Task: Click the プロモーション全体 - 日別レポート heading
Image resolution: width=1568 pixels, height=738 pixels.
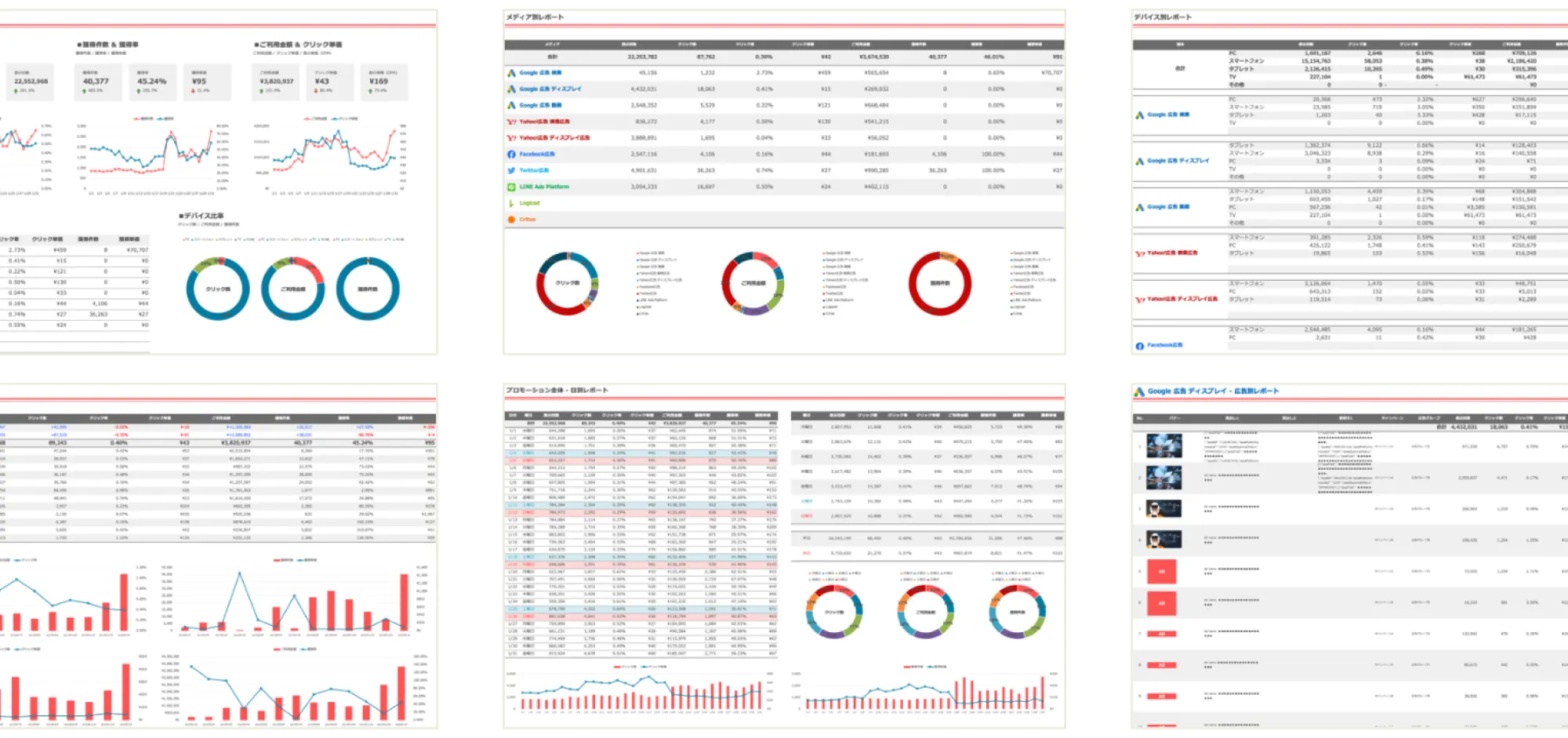Action: tap(557, 390)
